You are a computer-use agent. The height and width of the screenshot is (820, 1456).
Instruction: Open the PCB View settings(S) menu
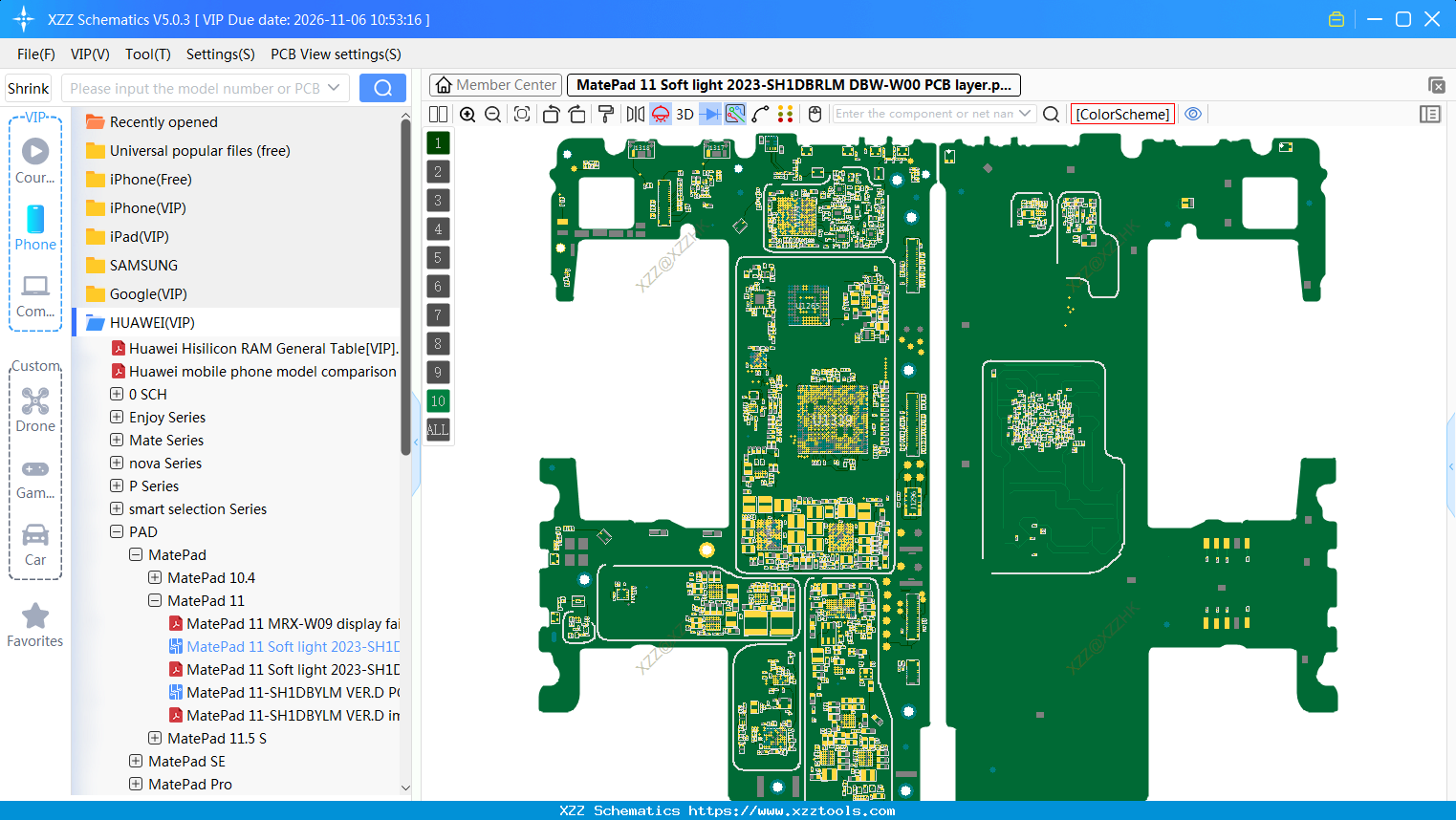(x=335, y=54)
